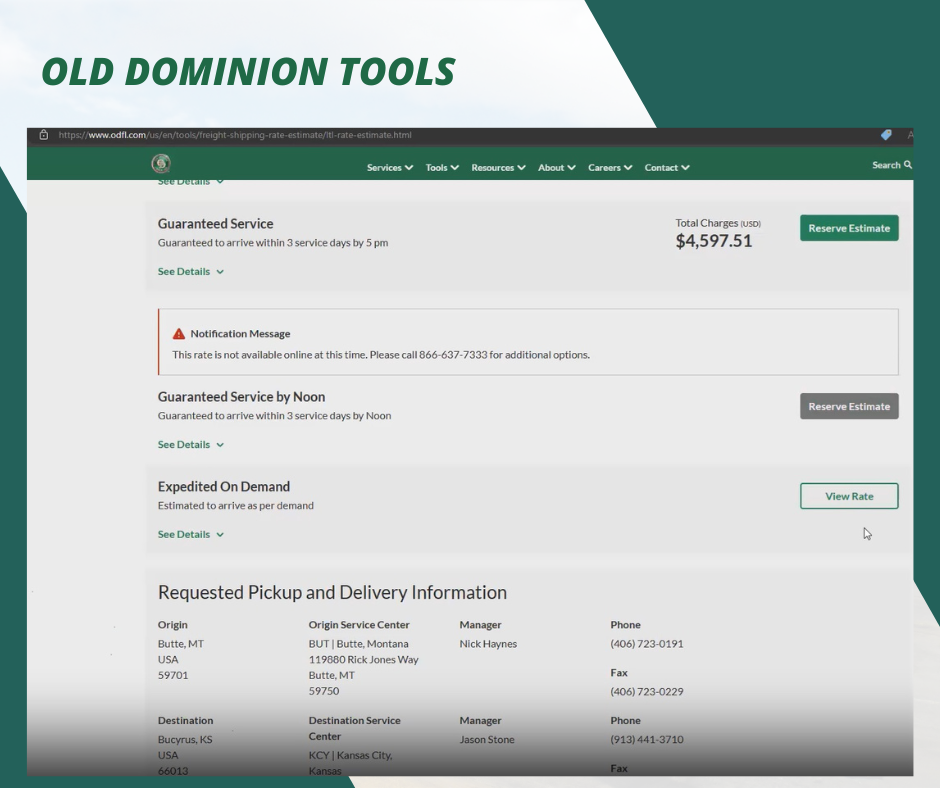Click View Rate for Expedited On Demand
Image resolution: width=940 pixels, height=788 pixels.
(849, 496)
